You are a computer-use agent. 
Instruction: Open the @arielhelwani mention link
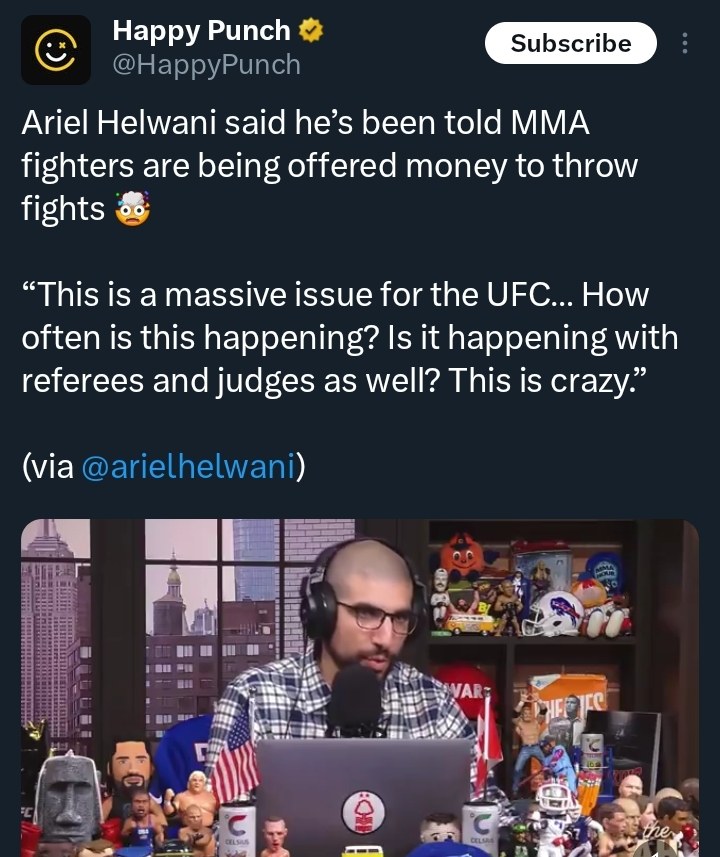click(188, 466)
